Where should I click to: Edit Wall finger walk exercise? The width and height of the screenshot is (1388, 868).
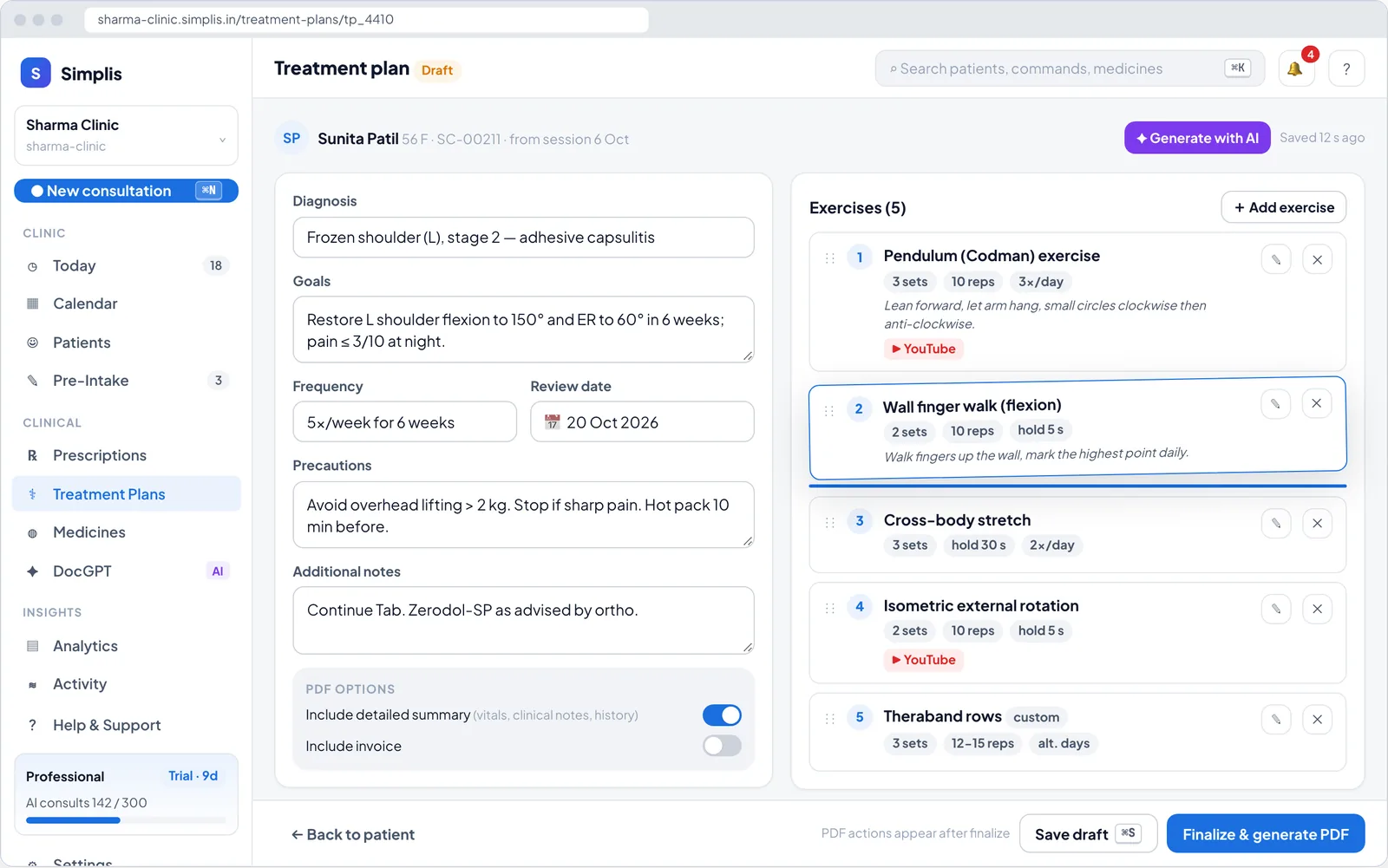coord(1275,404)
